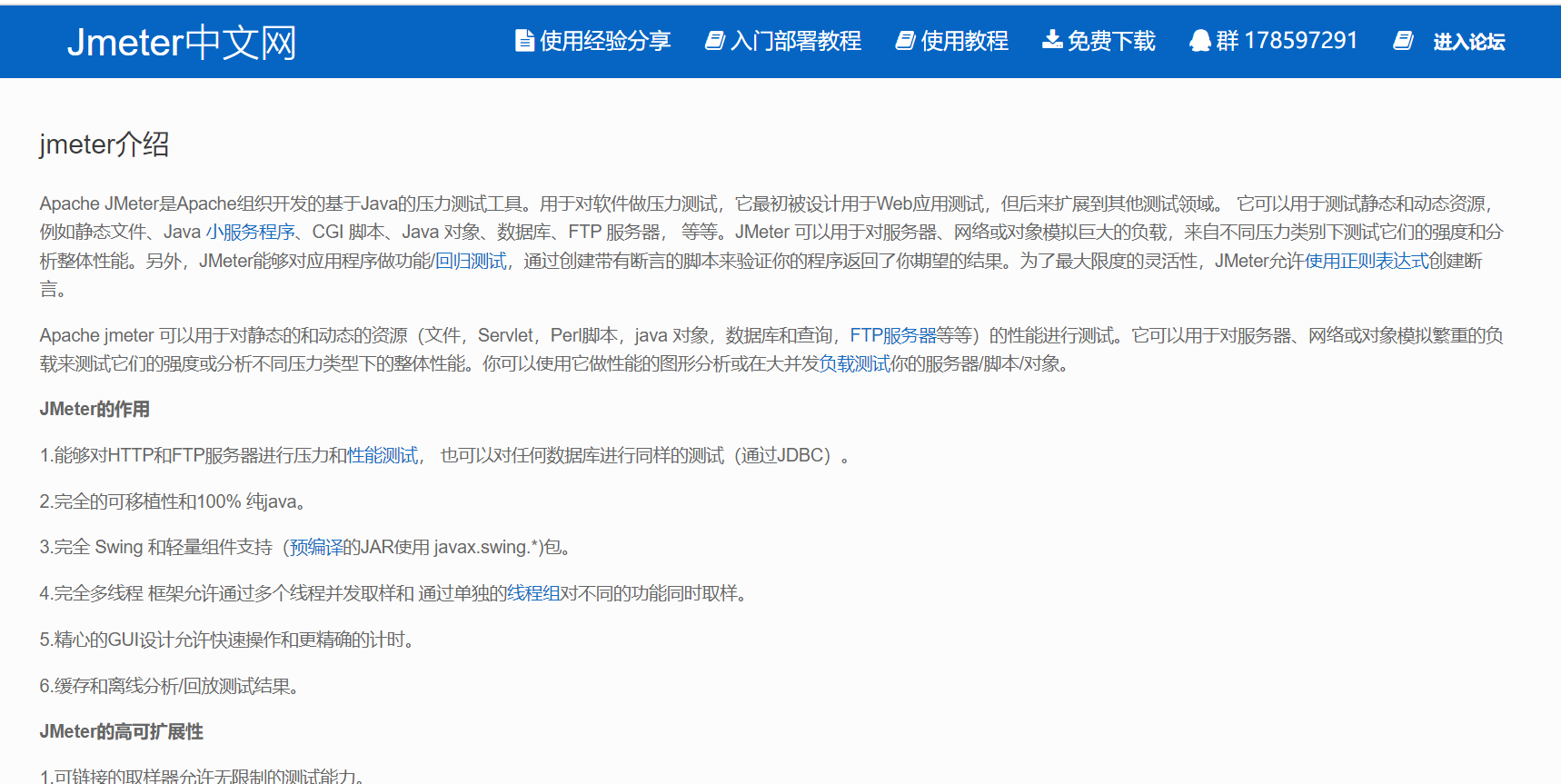Viewport: 1561px width, 784px height.
Task: Open the 使用经验分享 menu item
Action: [x=605, y=41]
